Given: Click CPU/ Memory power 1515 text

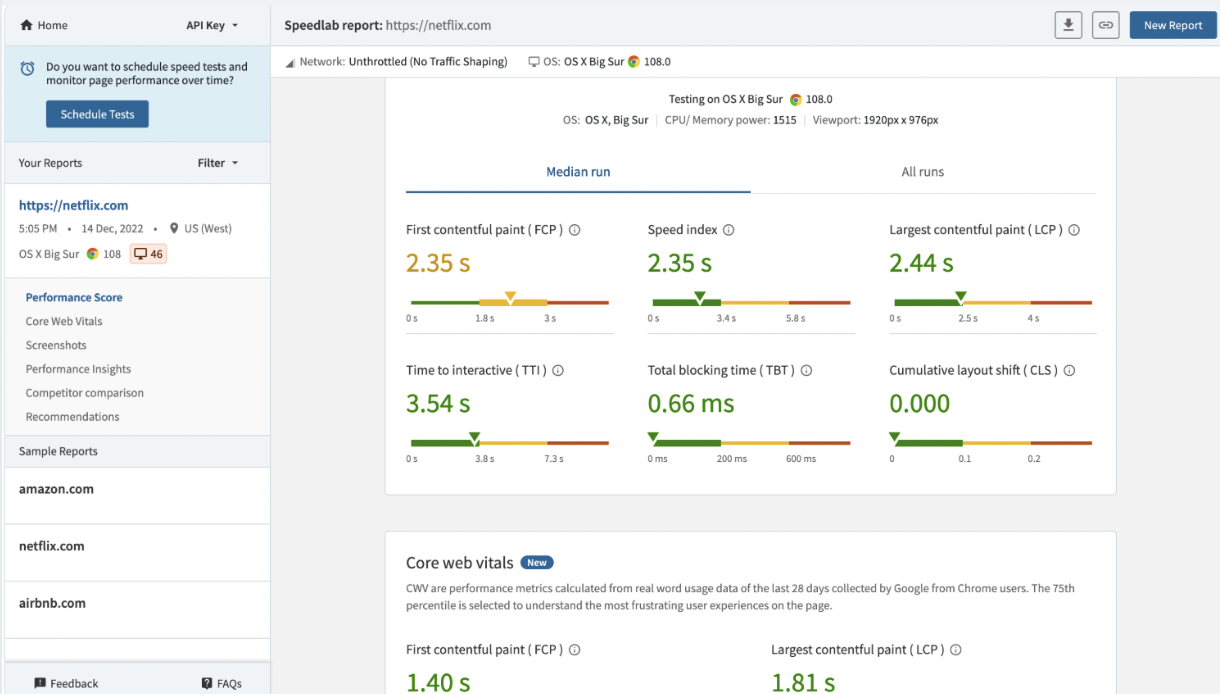Looking at the screenshot, I should (731, 120).
